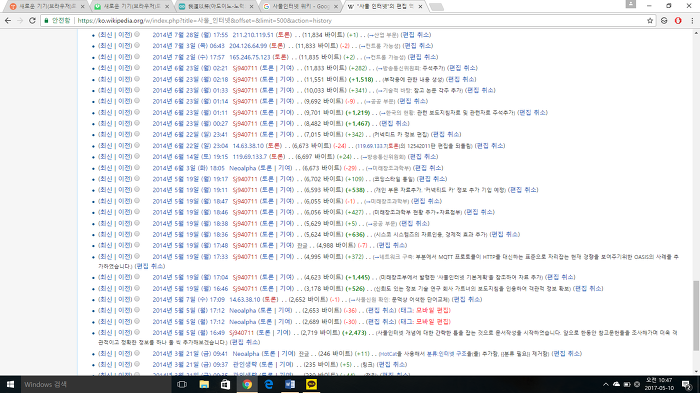The width and height of the screenshot is (700, 393).
Task: Open KakaoTalk from the taskbar
Action: click(x=311, y=385)
